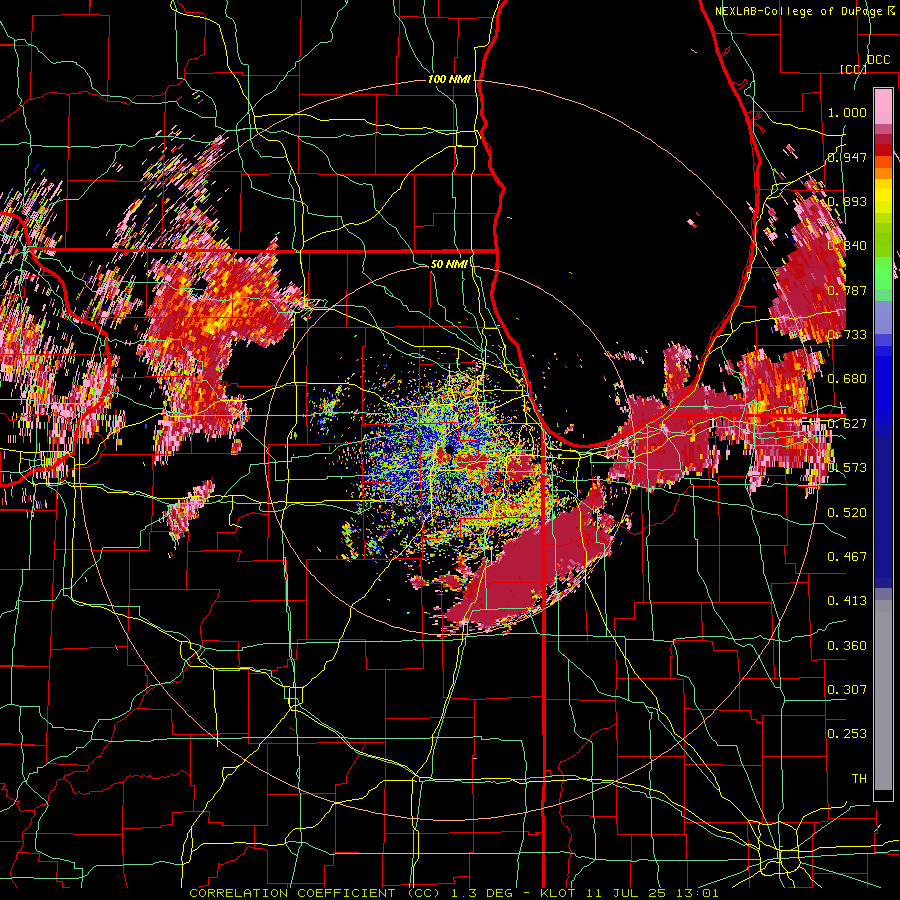Screen dimensions: 900x900
Task: Click the 0.680 legend value
Action: click(847, 379)
